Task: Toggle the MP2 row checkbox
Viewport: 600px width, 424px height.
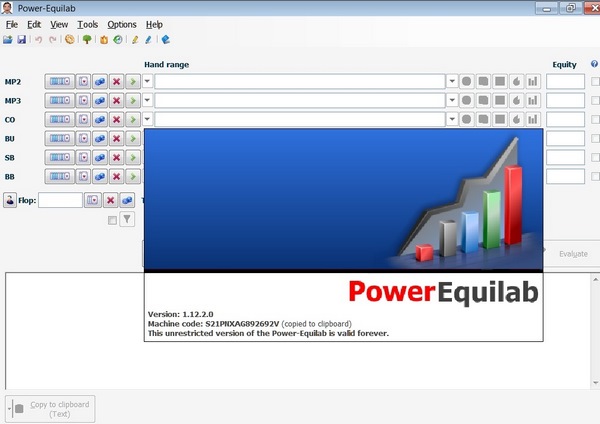Action: (595, 81)
